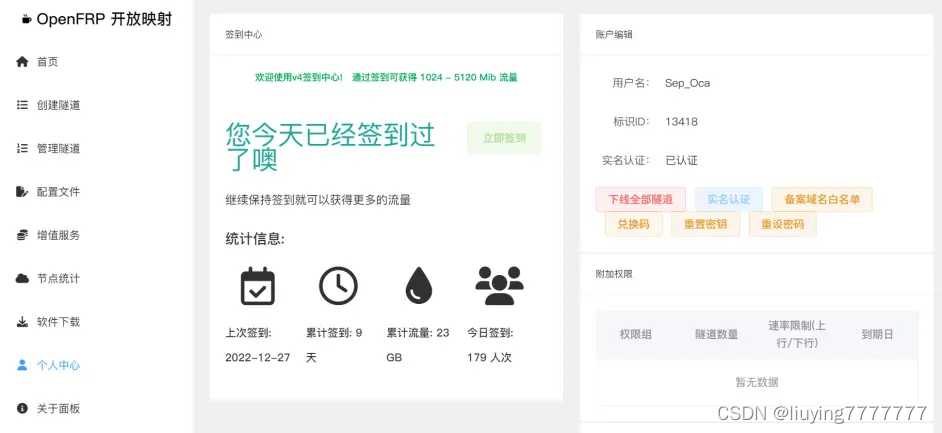Click the 累计流量: 23 label
Image resolution: width=942 pixels, height=433 pixels.
(x=418, y=333)
